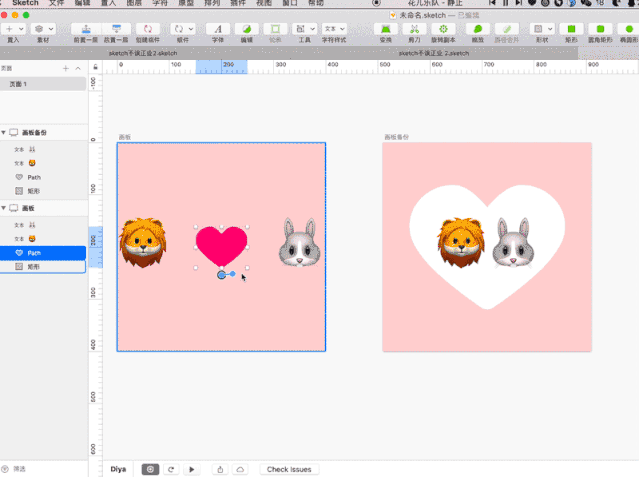
Task: Open the 文件 file menu
Action: click(57, 3)
